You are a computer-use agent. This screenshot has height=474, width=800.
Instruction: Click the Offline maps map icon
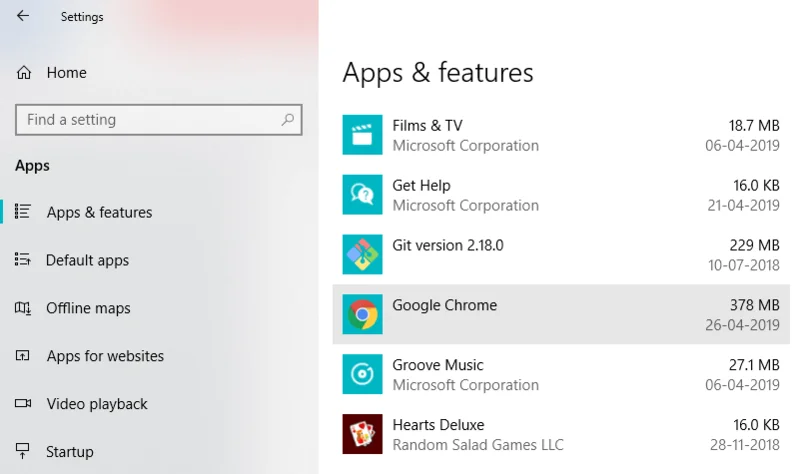point(22,308)
